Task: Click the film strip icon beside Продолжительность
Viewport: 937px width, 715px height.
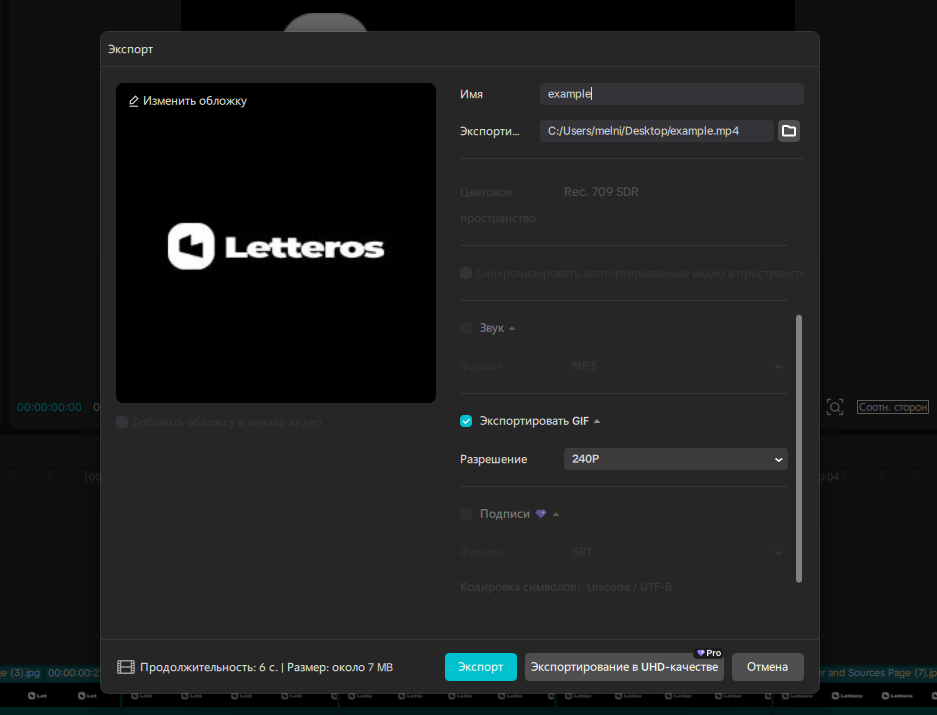Action: click(x=126, y=667)
